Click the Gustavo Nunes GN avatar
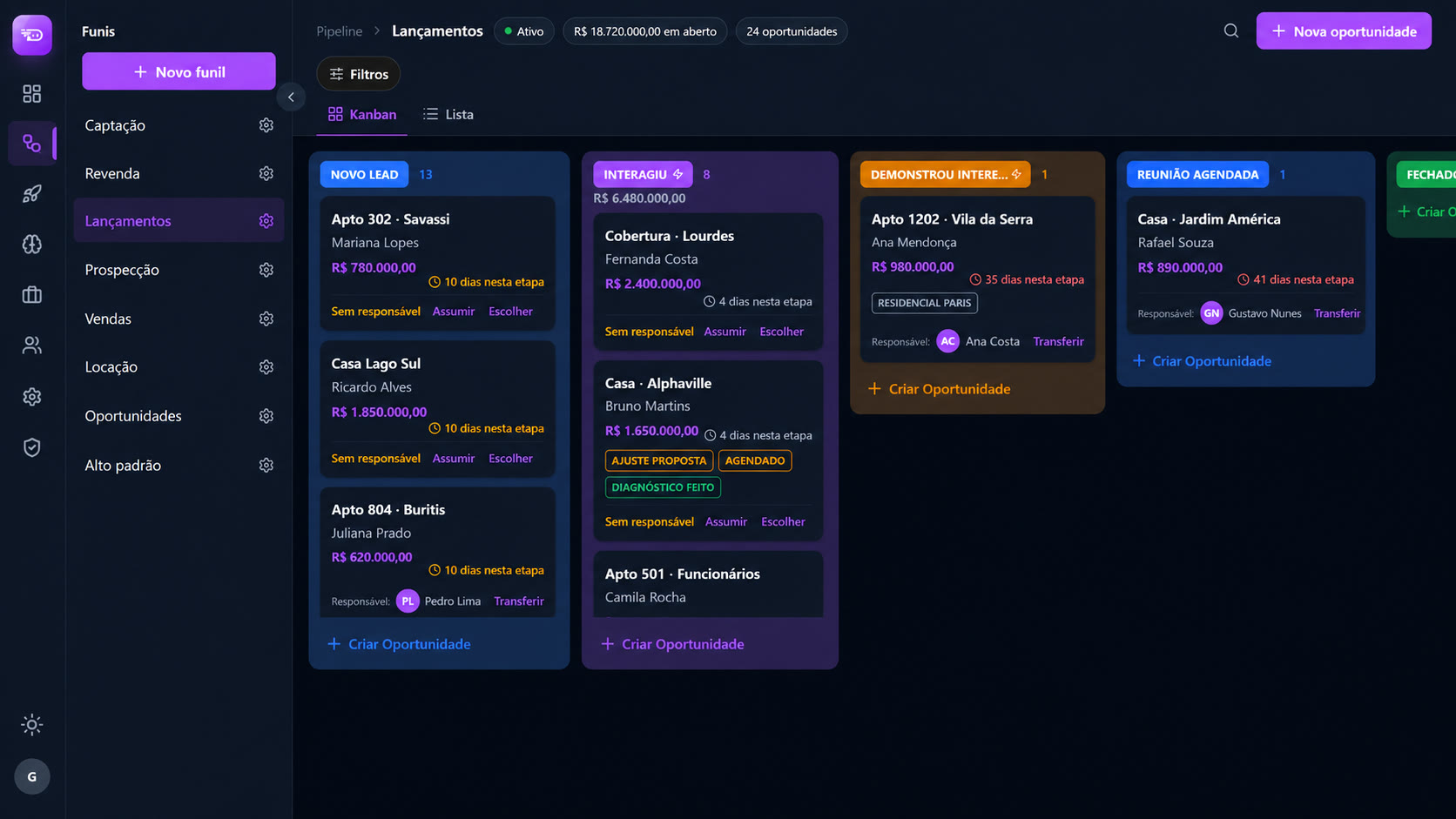Image resolution: width=1456 pixels, height=819 pixels. point(1211,313)
